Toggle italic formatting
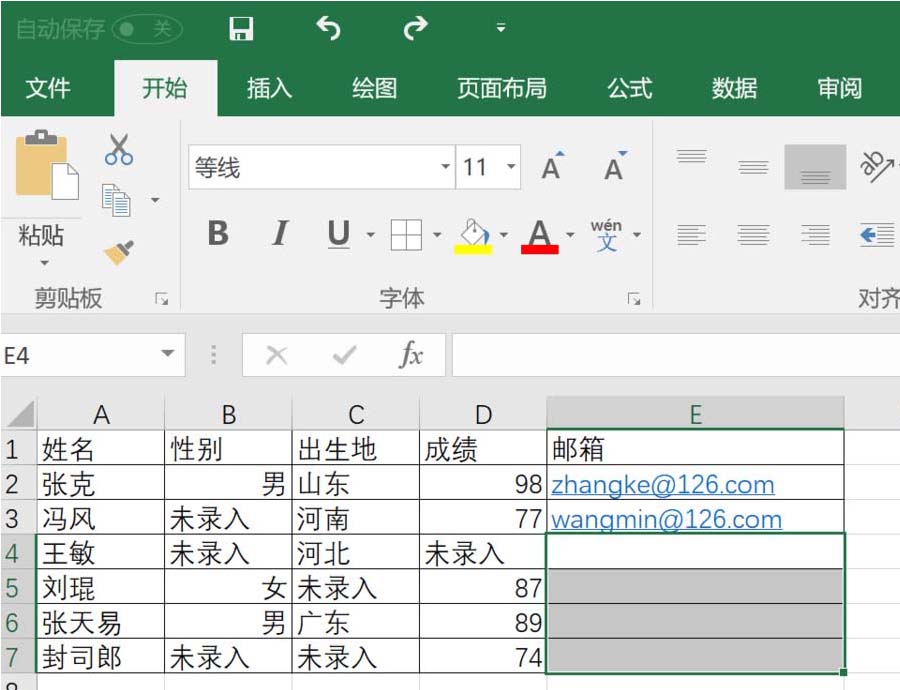900x690 pixels. click(x=280, y=234)
